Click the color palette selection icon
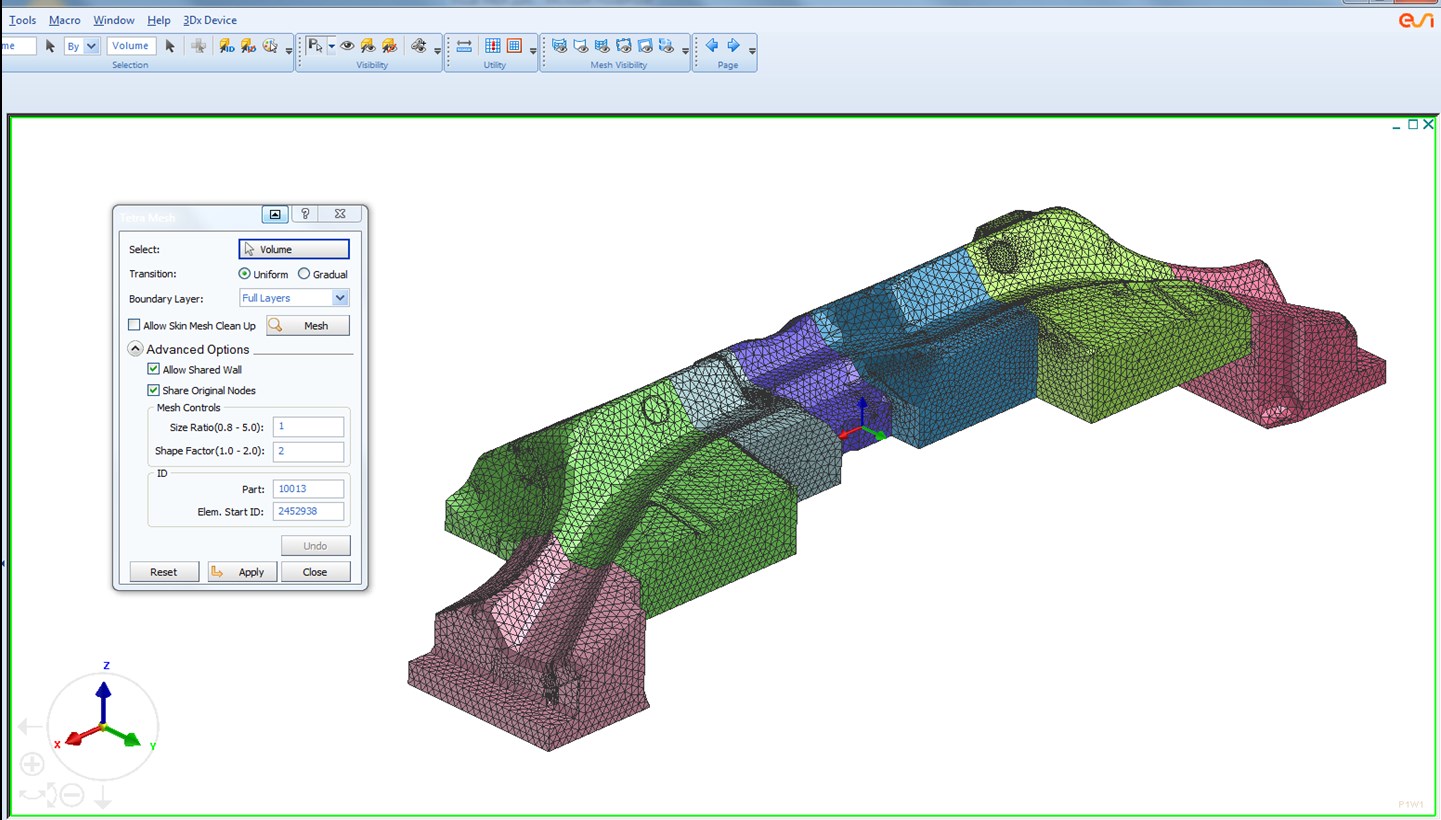1441x820 pixels. [x=270, y=46]
